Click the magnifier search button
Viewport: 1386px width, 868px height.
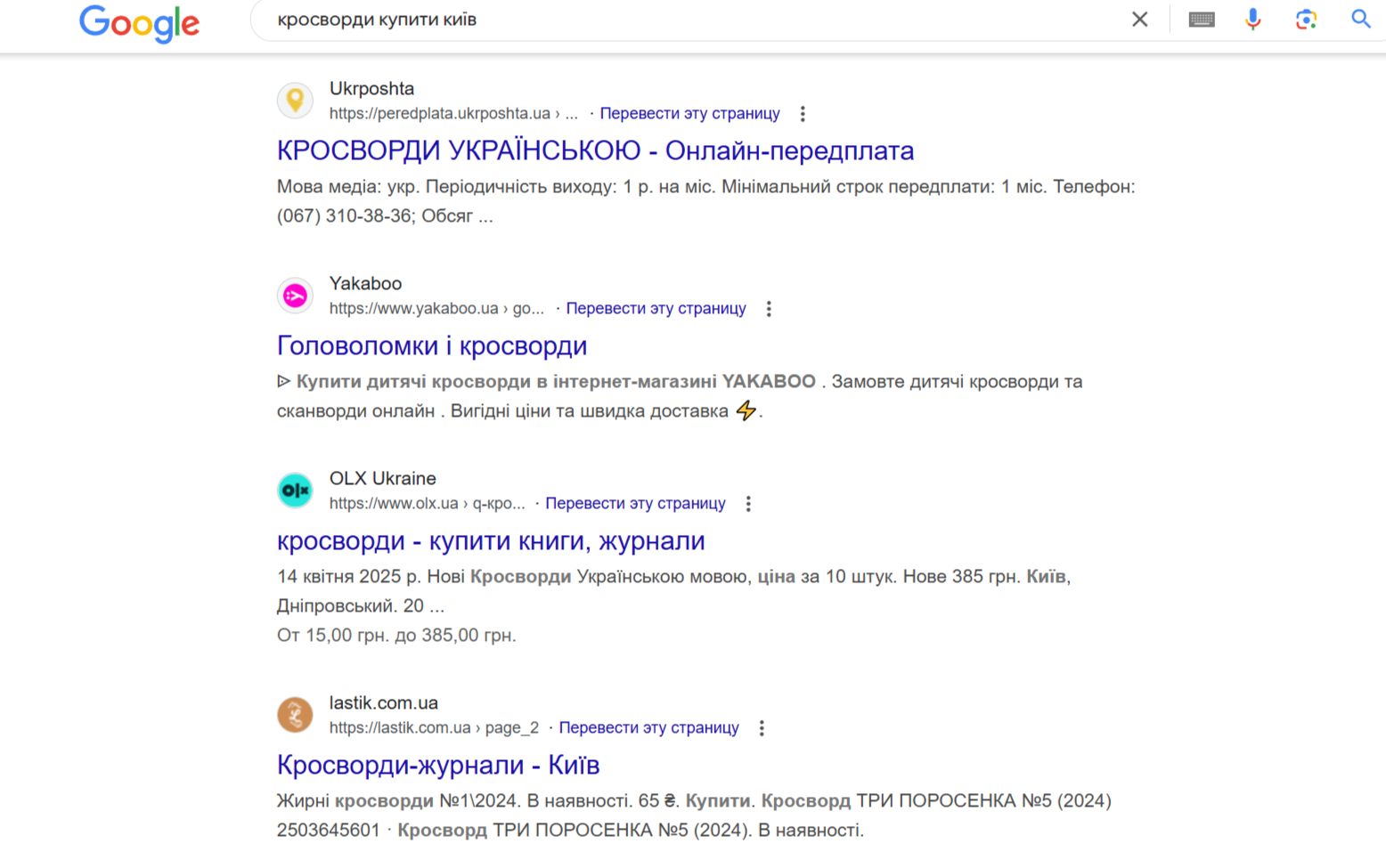tap(1360, 20)
